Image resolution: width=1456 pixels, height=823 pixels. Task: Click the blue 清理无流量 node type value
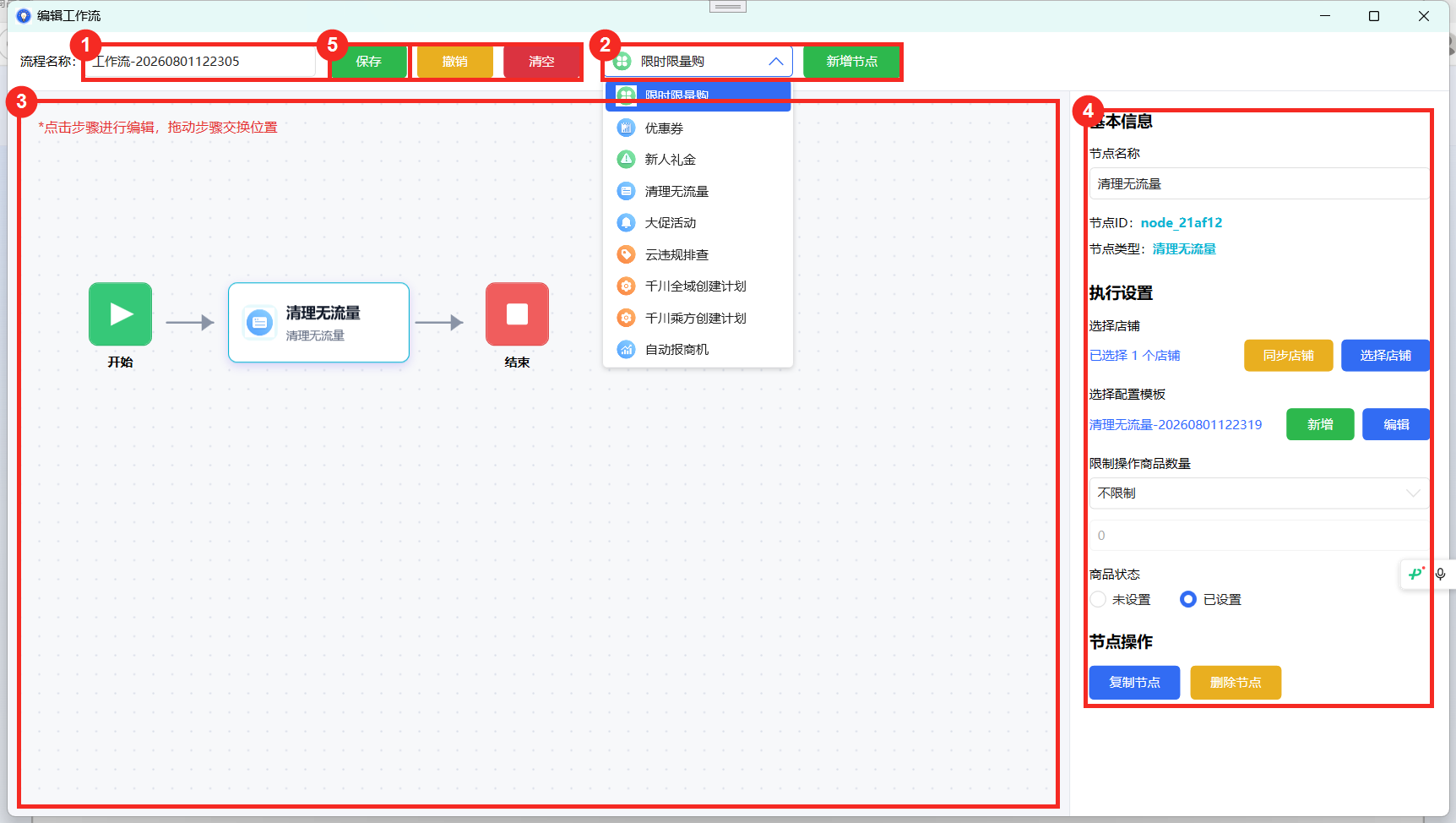tap(1184, 248)
